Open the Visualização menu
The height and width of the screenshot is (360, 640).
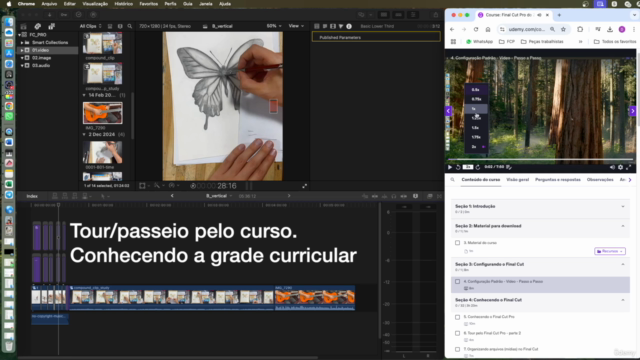click(x=95, y=4)
